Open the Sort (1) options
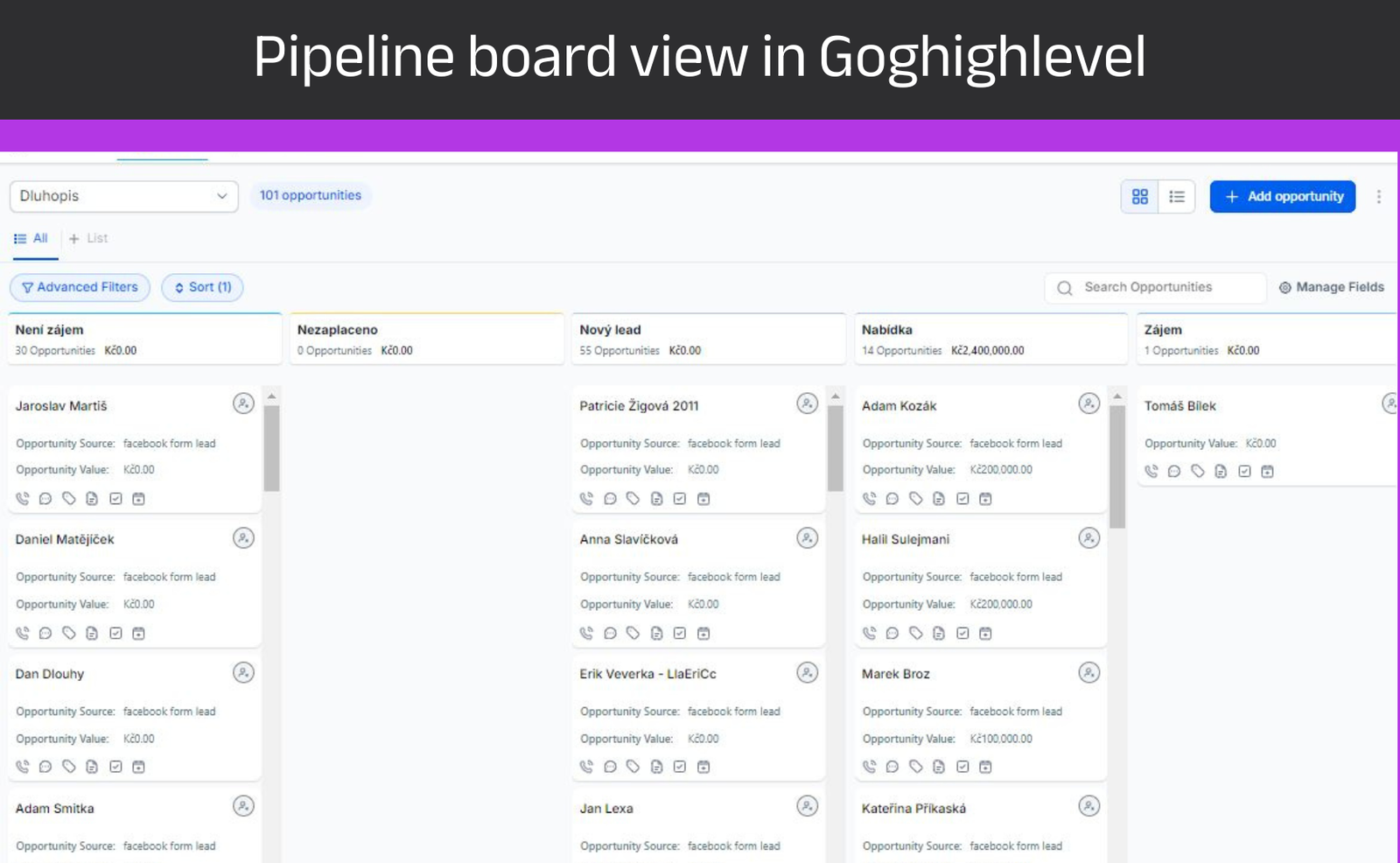Image resolution: width=1400 pixels, height=863 pixels. [x=202, y=287]
